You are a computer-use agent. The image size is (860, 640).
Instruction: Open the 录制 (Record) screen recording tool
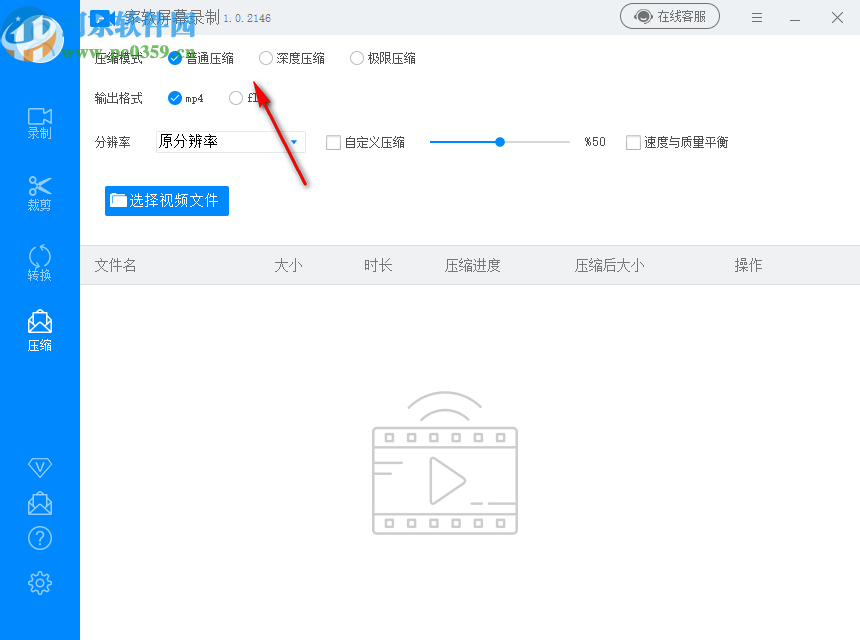[x=39, y=123]
